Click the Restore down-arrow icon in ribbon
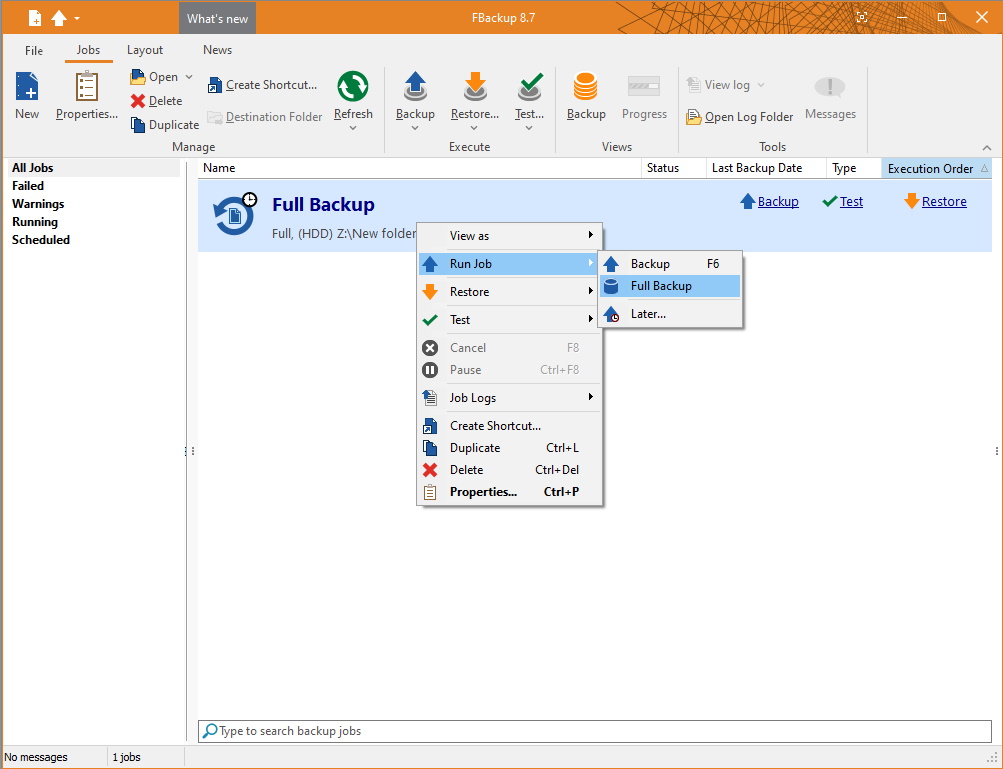 point(475,86)
